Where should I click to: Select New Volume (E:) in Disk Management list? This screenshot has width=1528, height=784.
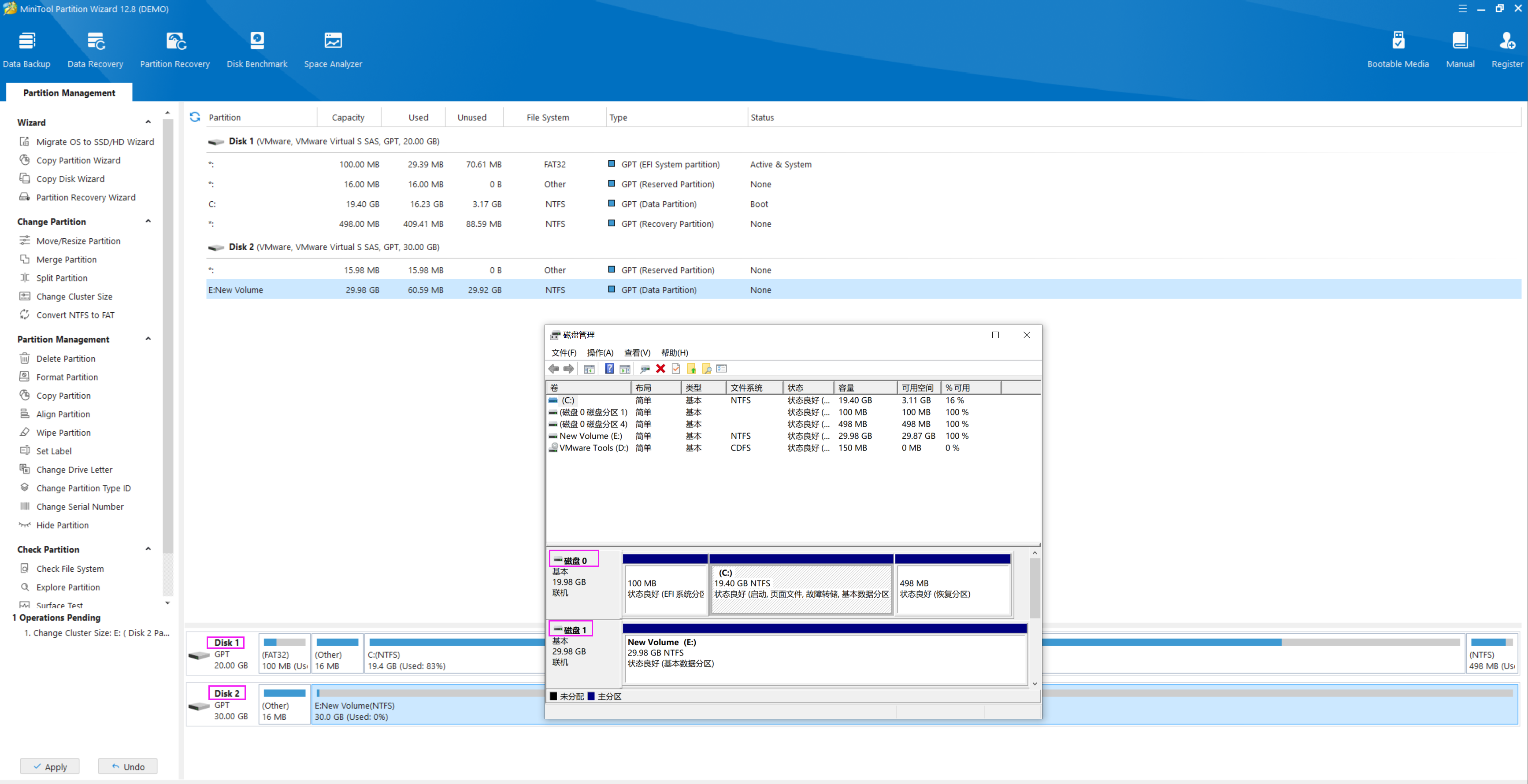793,436
